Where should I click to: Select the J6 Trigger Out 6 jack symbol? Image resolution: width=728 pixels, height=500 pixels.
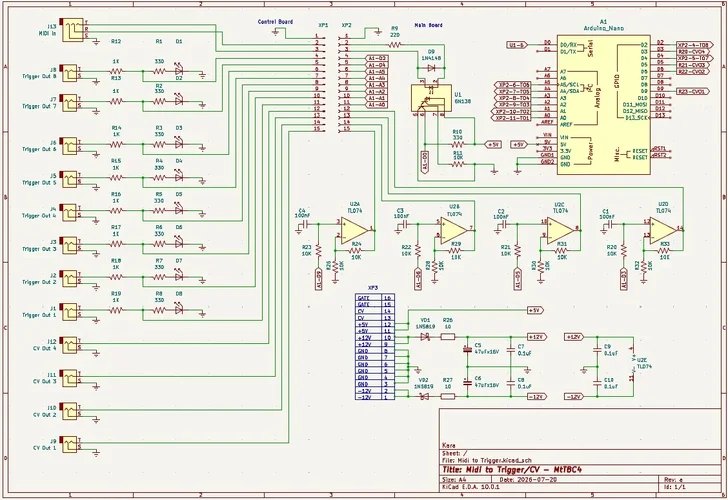(69, 145)
